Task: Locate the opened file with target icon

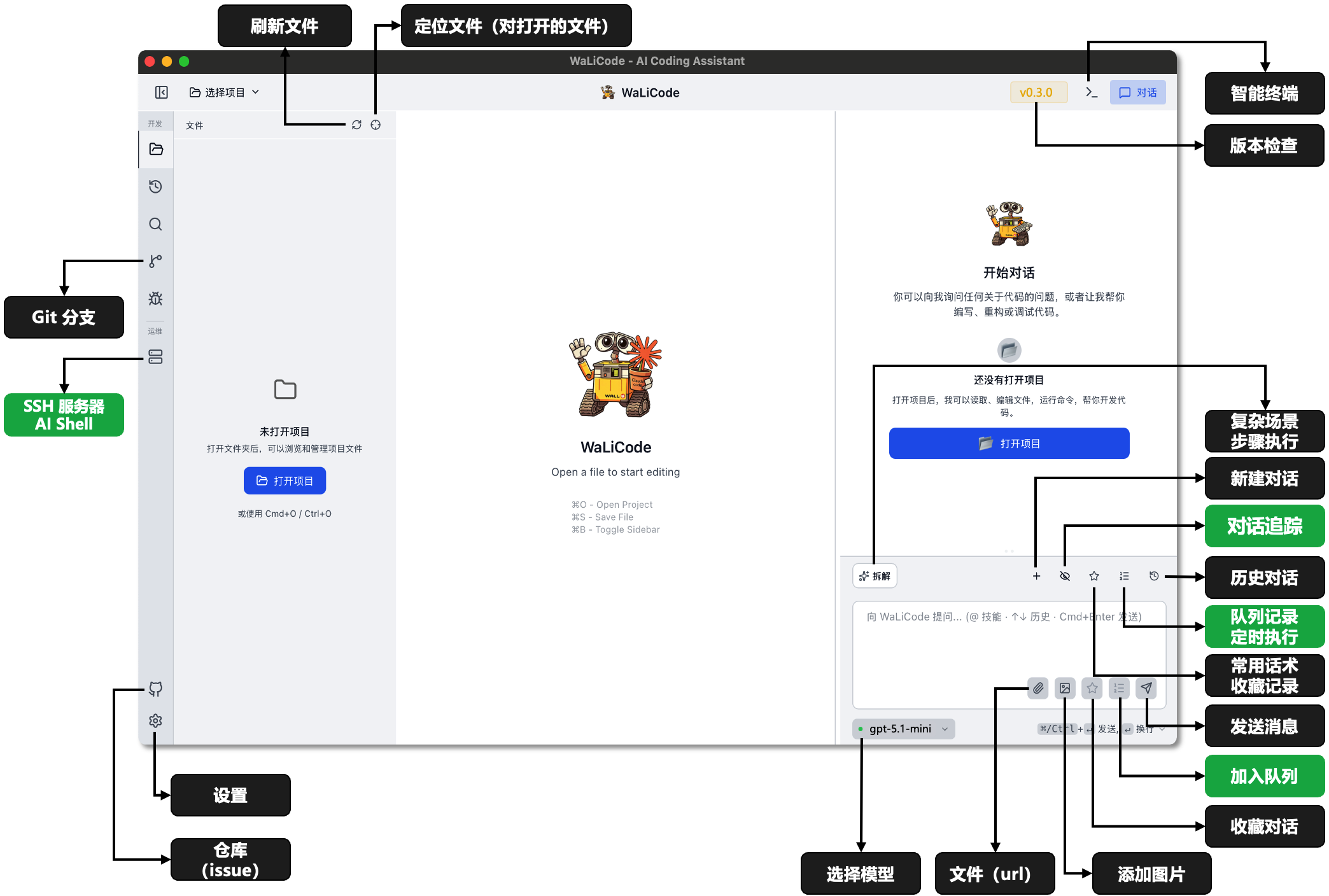Action: [376, 125]
